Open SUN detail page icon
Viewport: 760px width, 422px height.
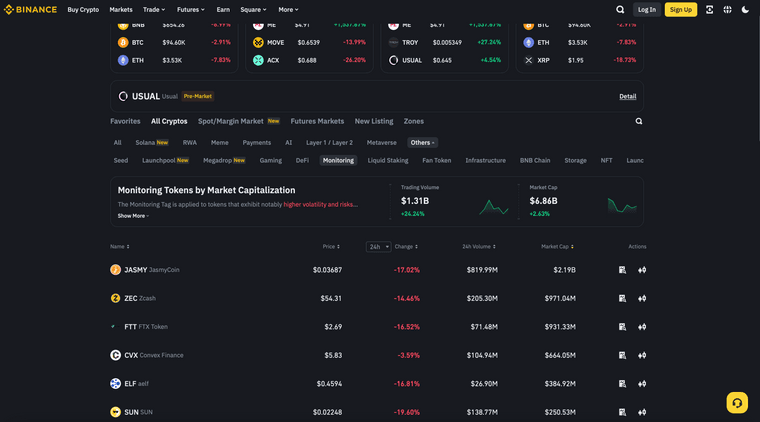tap(622, 412)
